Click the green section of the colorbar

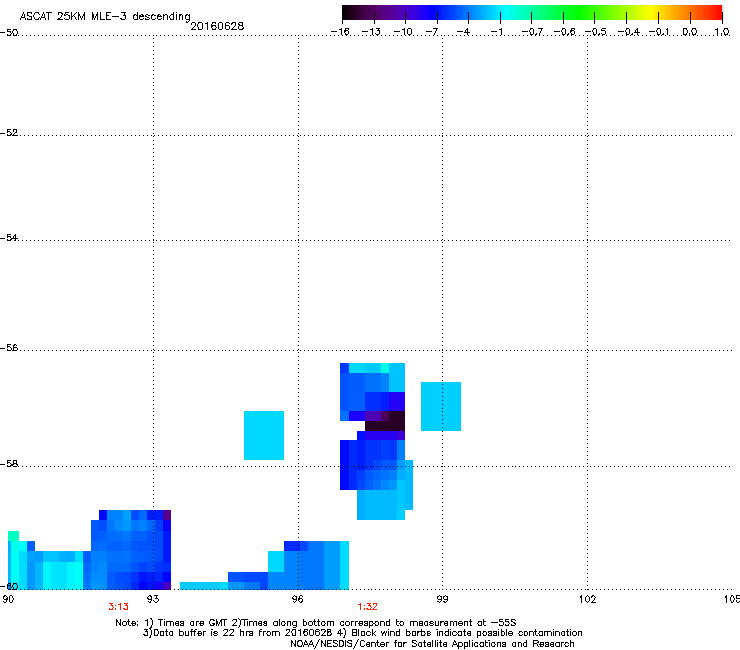click(x=578, y=13)
